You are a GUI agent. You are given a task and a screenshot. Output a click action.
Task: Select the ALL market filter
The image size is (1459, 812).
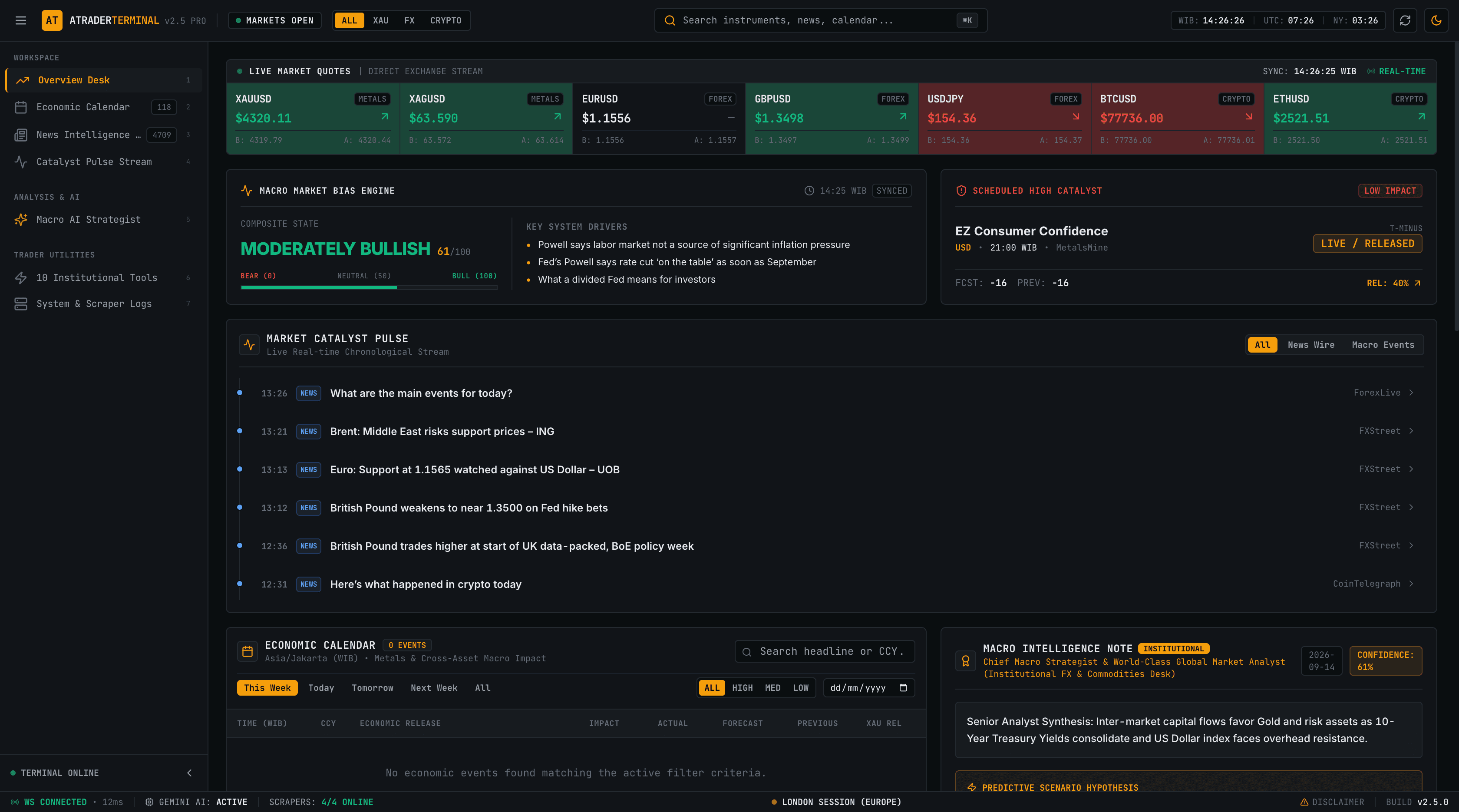(350, 20)
